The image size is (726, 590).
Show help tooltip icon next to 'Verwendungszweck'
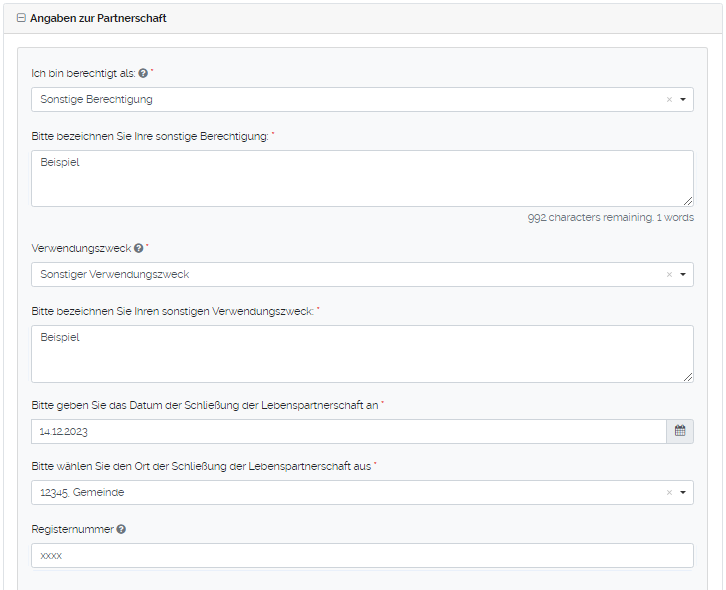click(x=138, y=249)
